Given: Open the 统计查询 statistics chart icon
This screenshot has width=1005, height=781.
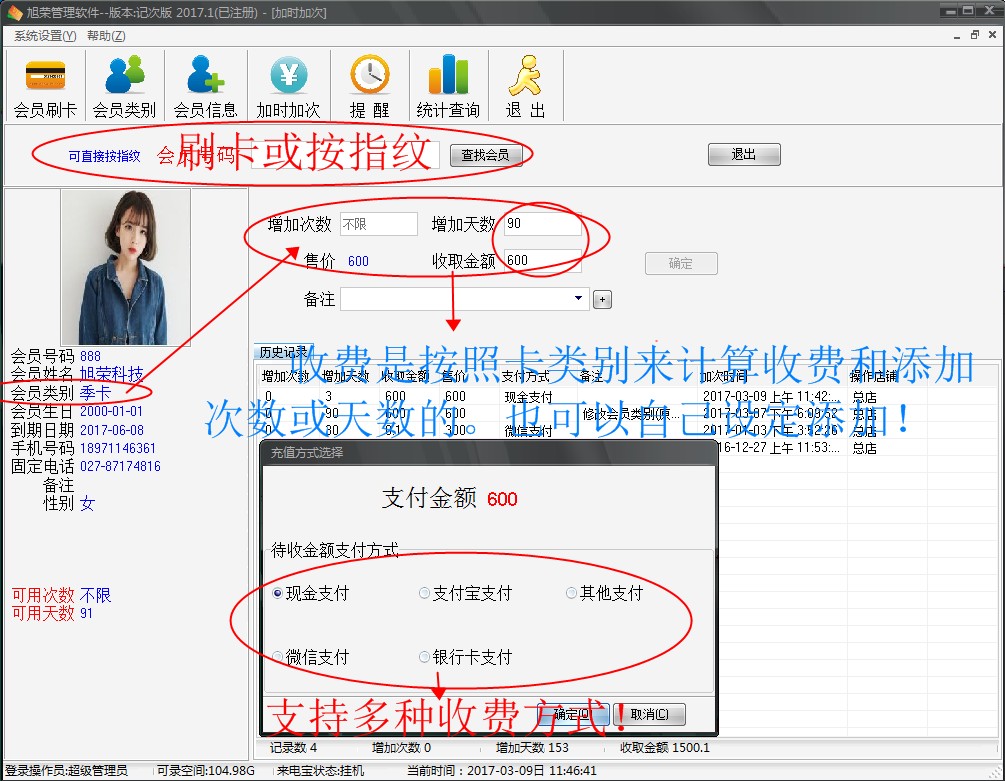Looking at the screenshot, I should 448,76.
